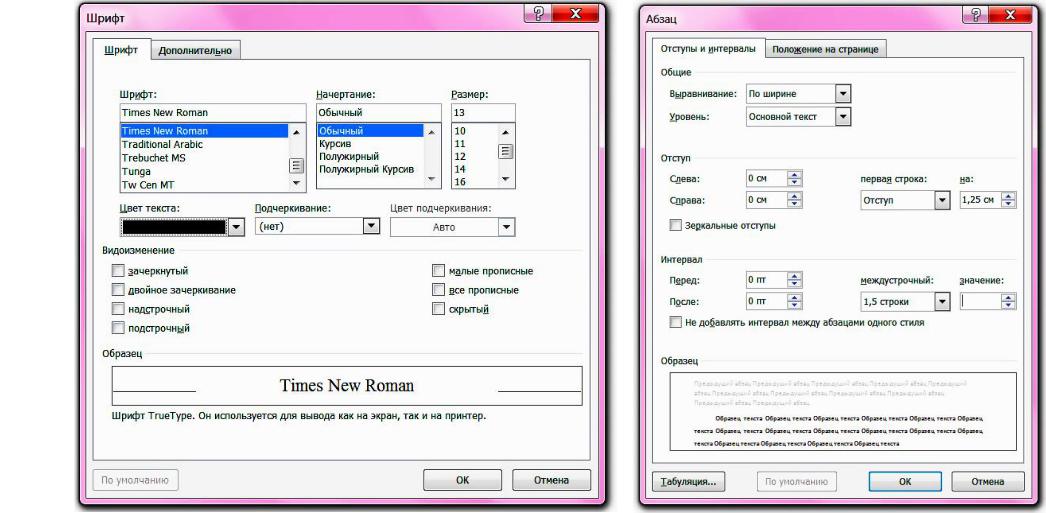Open the Табуляция settings
The height and width of the screenshot is (513, 1046).
coord(688,481)
